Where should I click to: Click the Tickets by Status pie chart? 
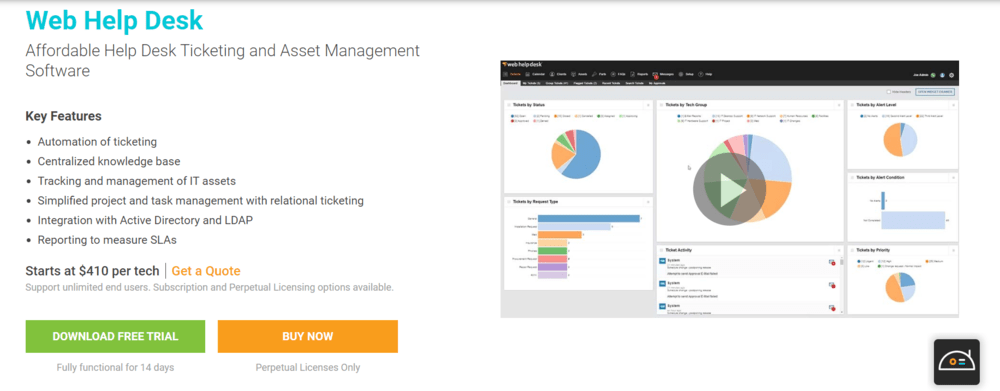[576, 154]
